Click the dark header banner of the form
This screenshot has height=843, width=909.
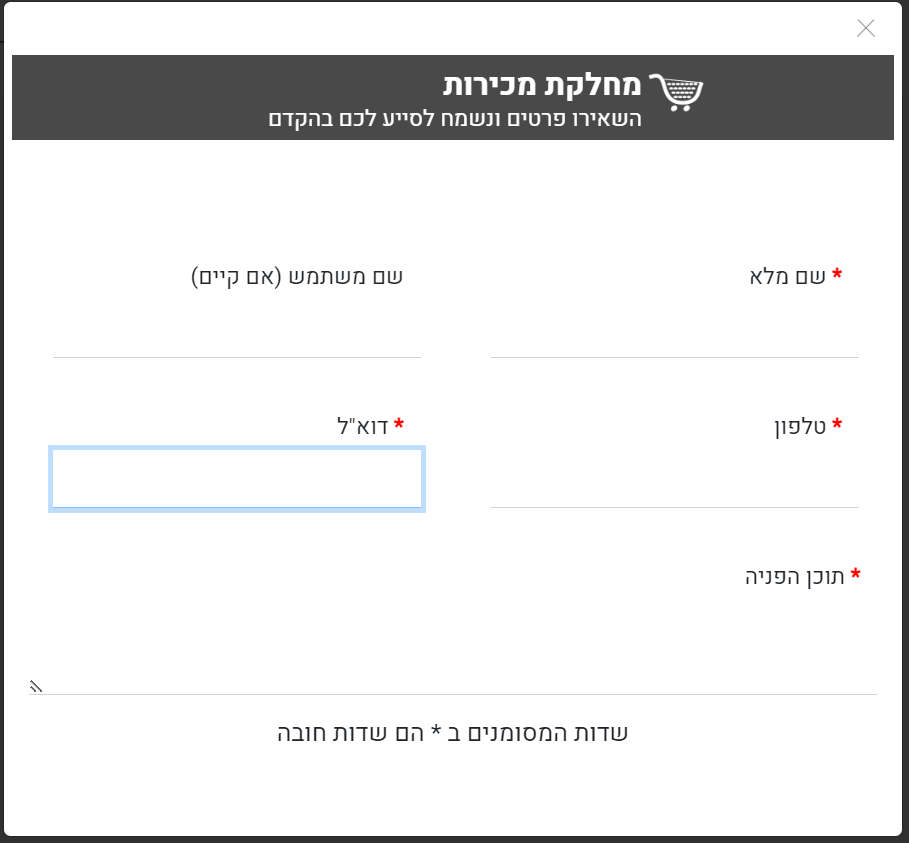[x=200, y=97]
